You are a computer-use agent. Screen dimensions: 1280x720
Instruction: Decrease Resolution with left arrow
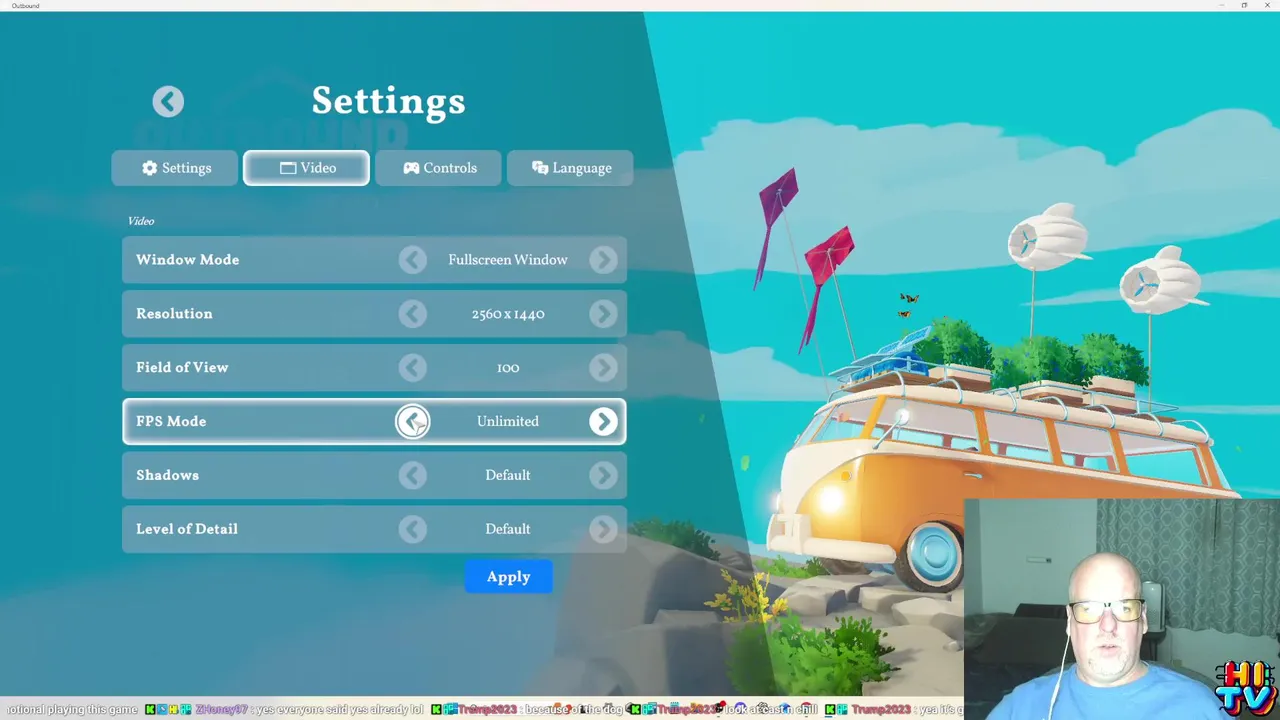[412, 314]
